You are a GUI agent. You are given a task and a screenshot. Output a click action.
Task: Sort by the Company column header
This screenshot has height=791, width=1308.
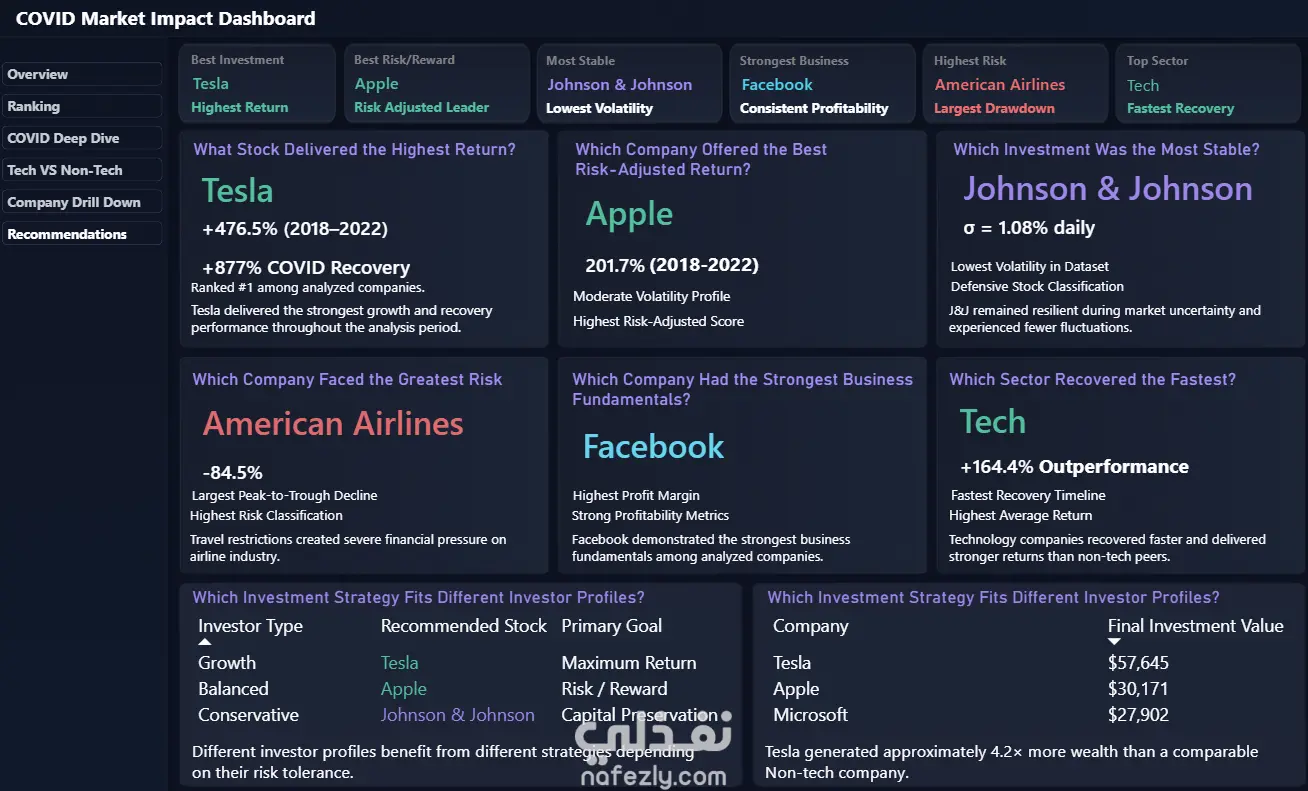coord(811,626)
